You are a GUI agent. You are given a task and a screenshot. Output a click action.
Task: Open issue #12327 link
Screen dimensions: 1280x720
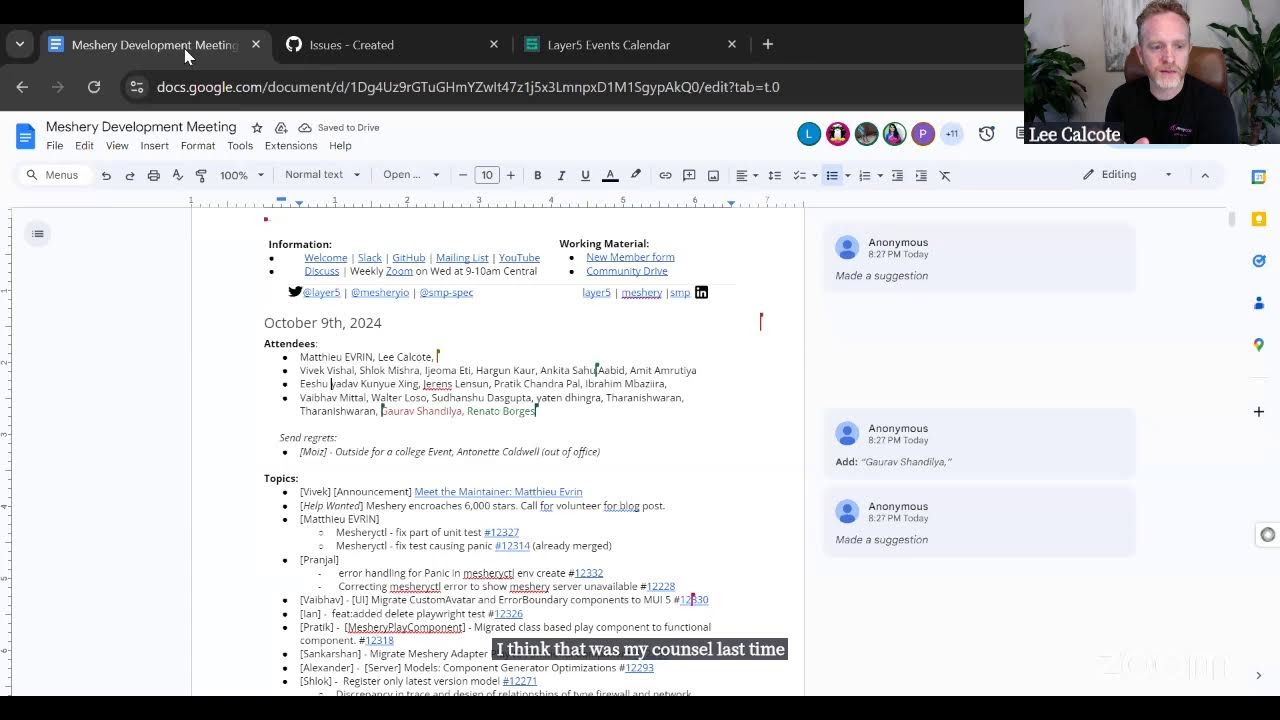point(501,533)
